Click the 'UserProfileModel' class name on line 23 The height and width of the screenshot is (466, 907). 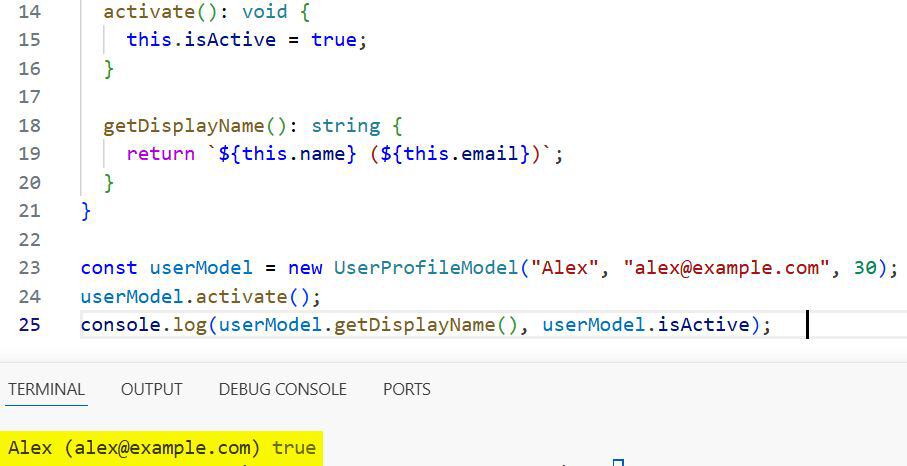[426, 268]
